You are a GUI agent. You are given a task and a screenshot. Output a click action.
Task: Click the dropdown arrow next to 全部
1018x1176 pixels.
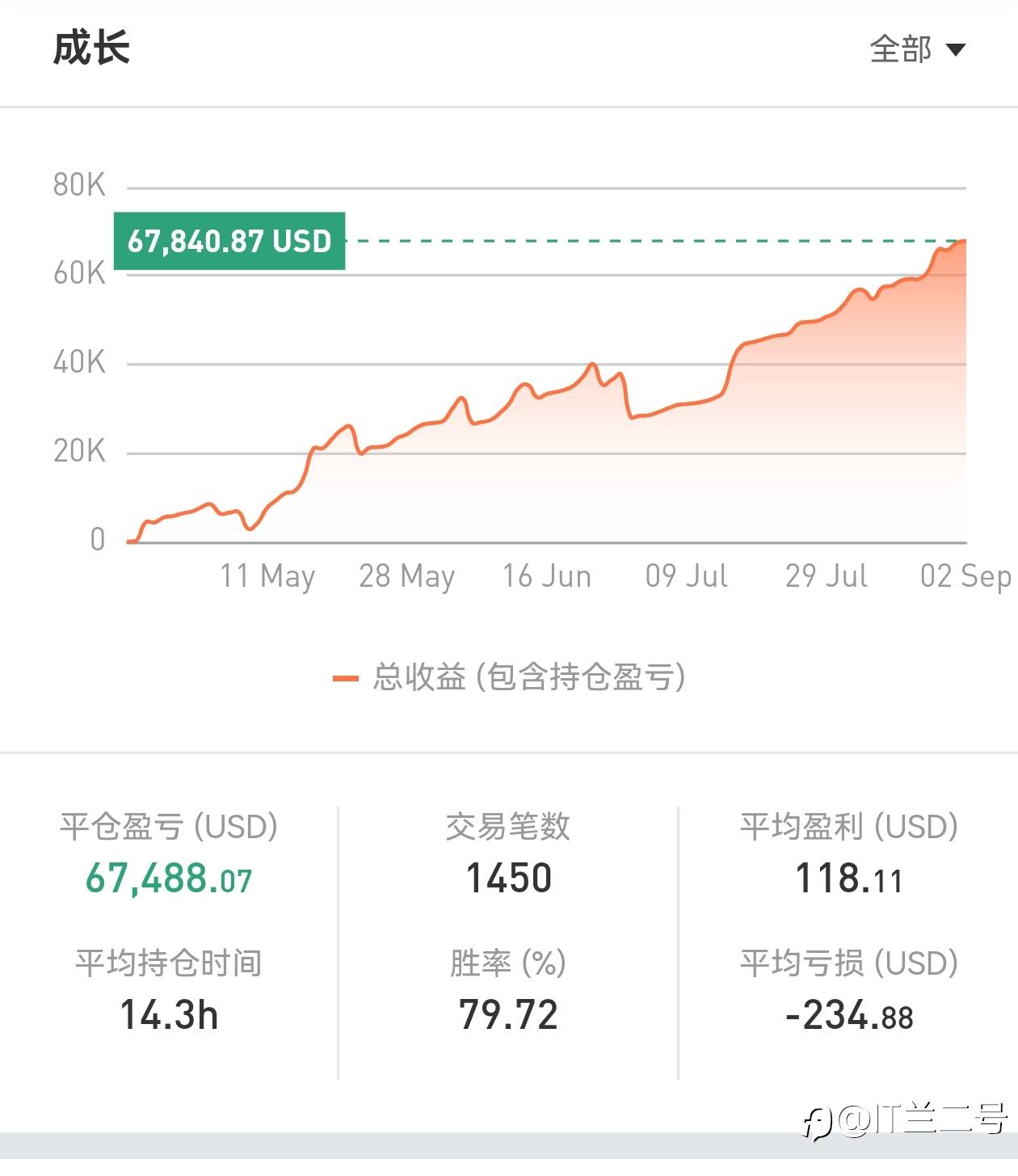[x=956, y=50]
